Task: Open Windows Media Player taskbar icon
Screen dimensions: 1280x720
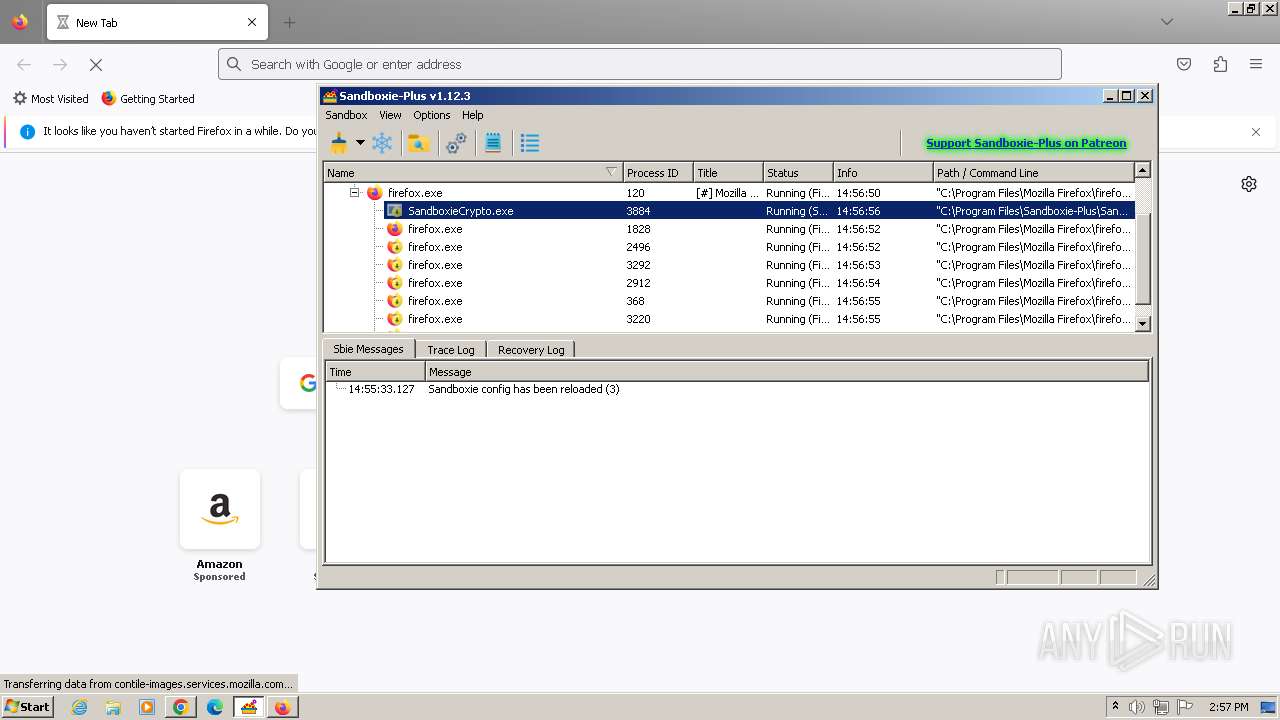Action: 147,707
